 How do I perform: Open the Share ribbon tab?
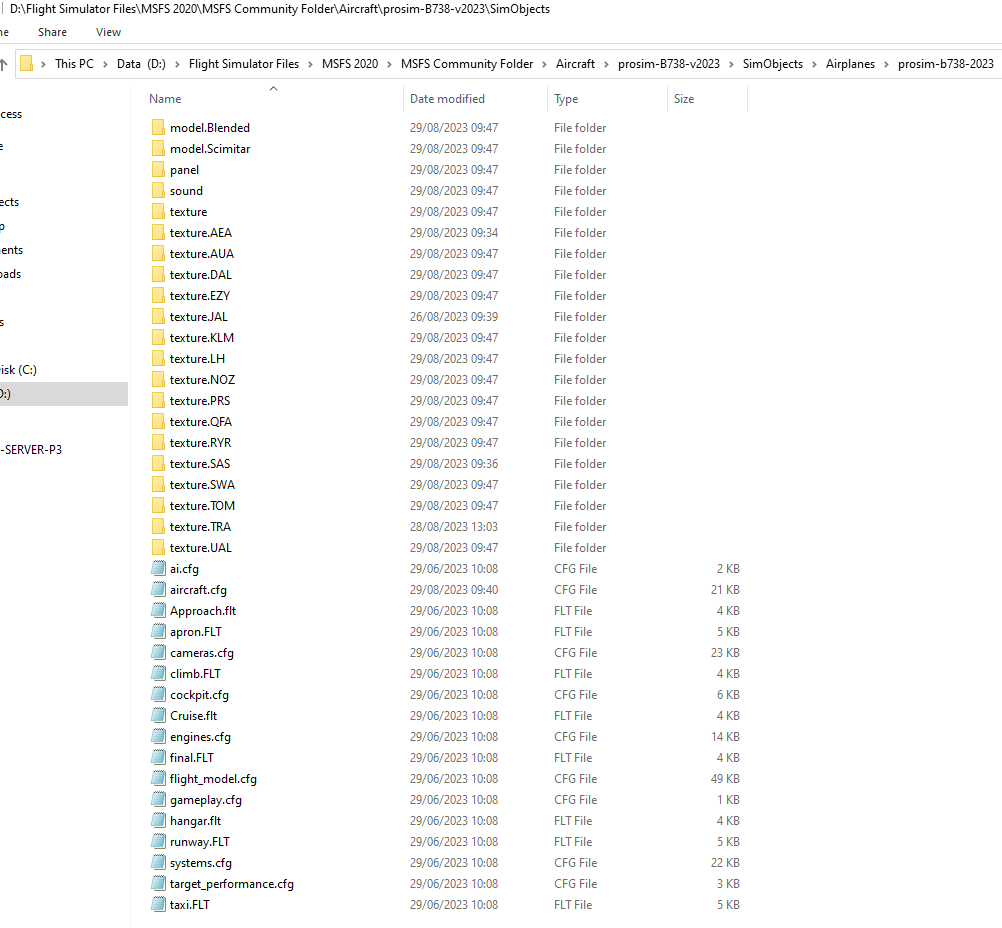[x=52, y=32]
